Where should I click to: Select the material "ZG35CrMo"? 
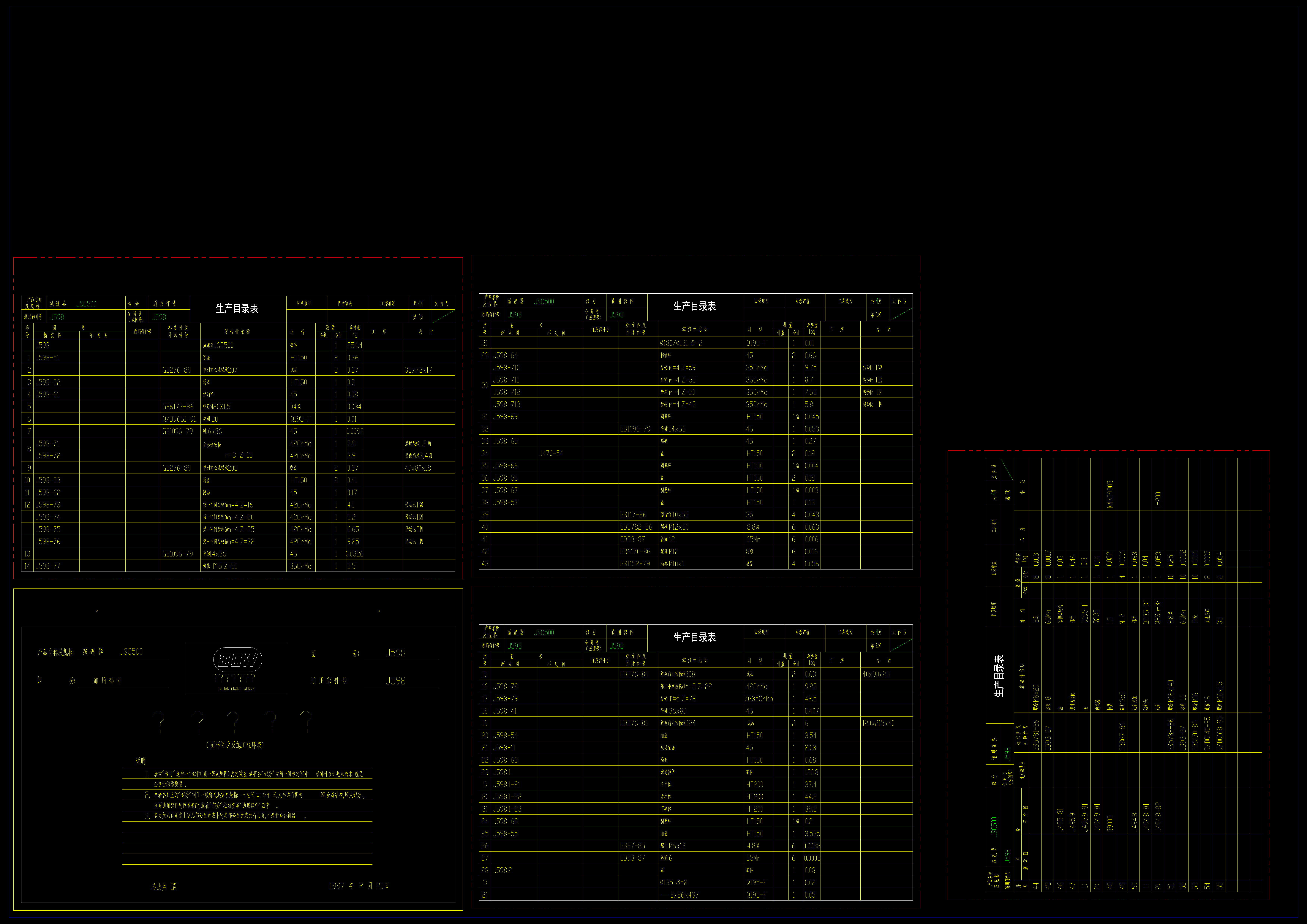coord(759,699)
